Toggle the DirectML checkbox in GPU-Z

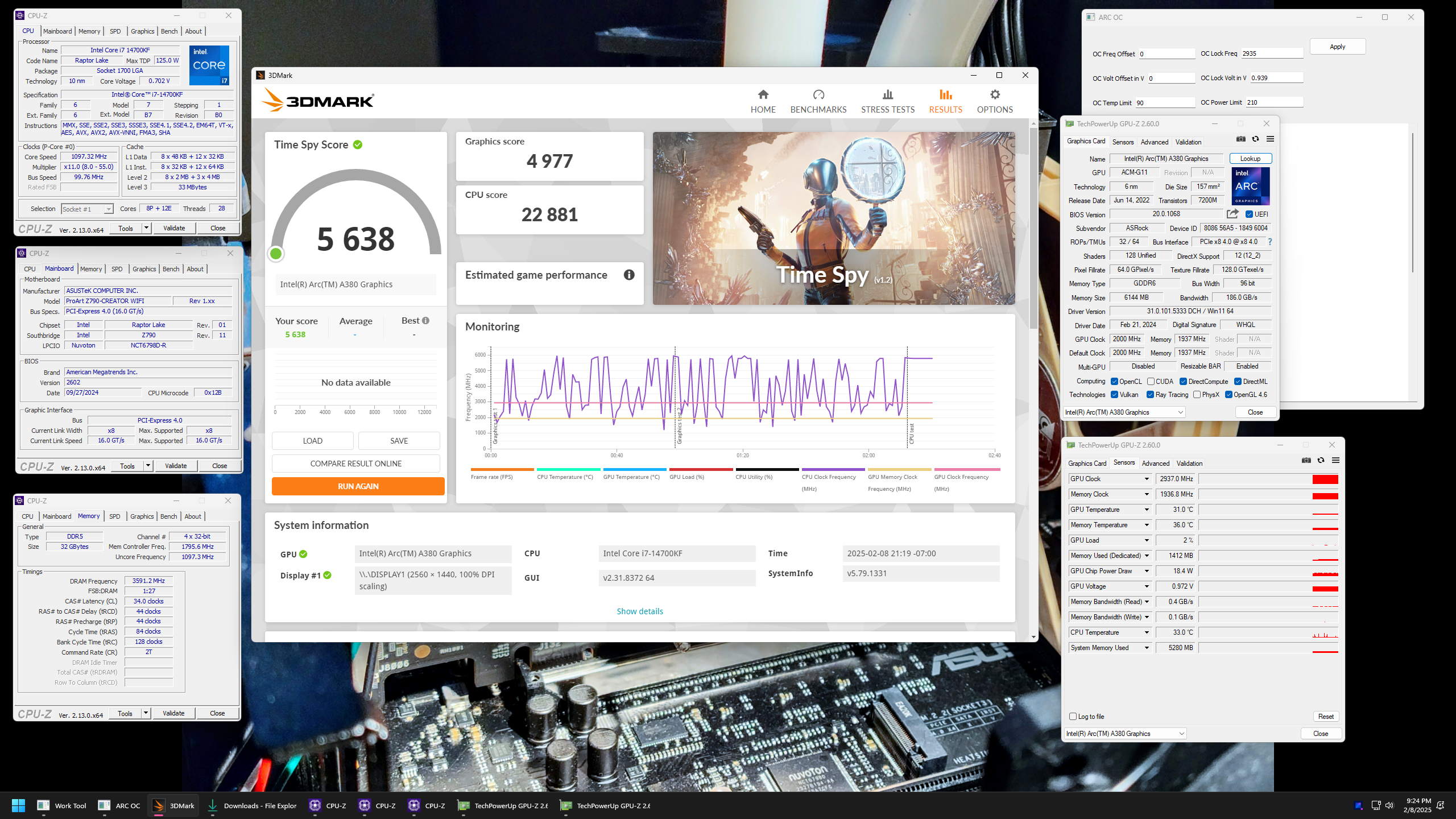tap(1238, 382)
